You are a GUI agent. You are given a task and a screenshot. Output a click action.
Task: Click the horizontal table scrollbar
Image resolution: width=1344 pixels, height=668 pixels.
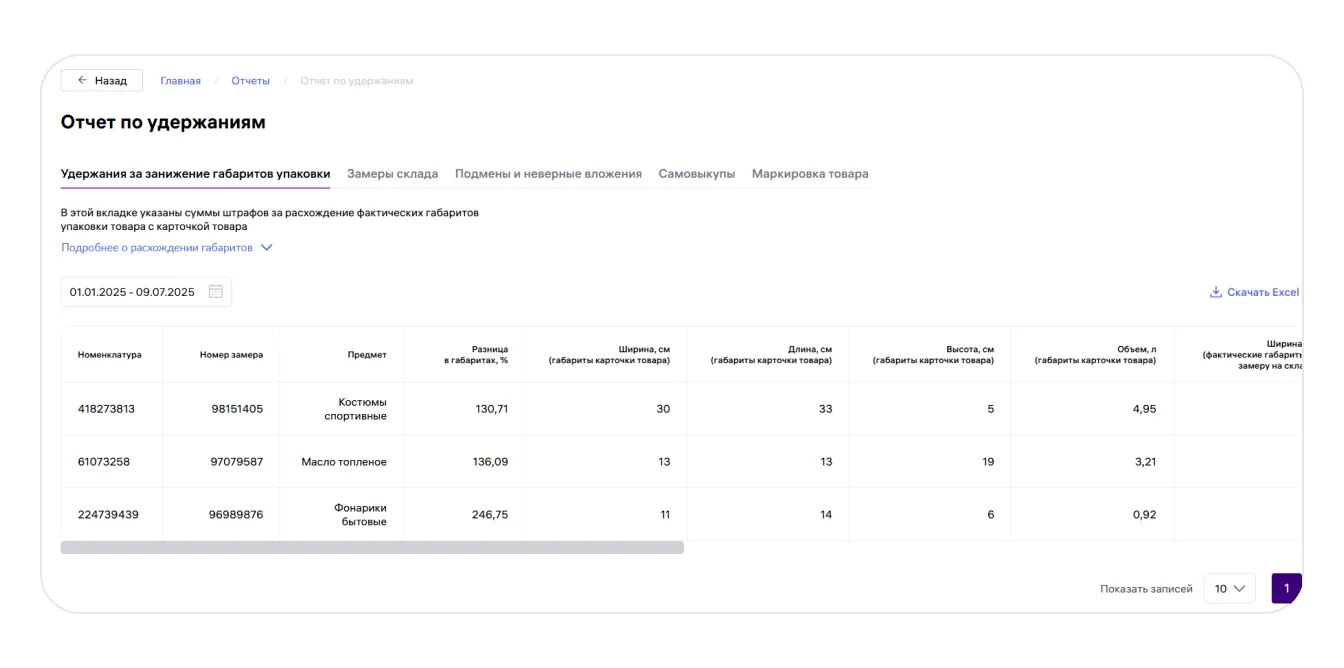click(372, 548)
